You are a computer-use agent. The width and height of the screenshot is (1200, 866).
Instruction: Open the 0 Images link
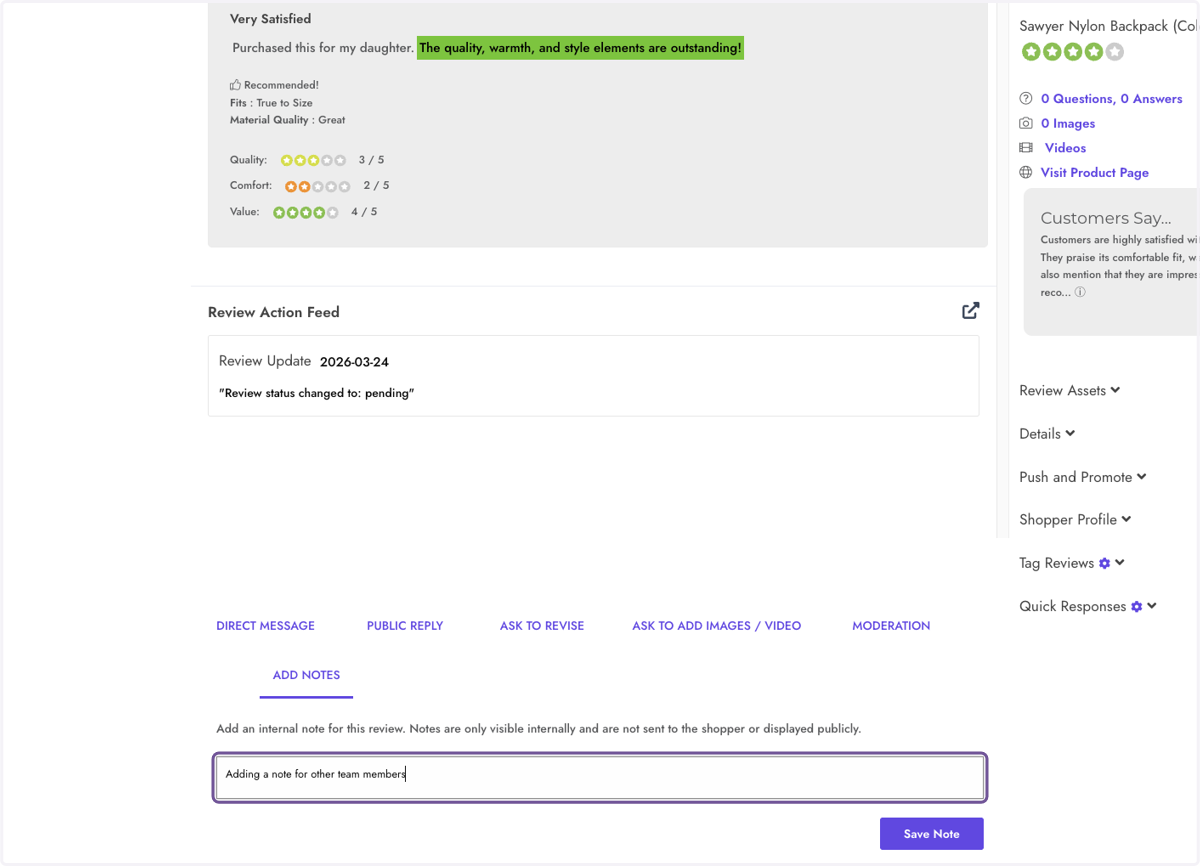pyautogui.click(x=1068, y=123)
